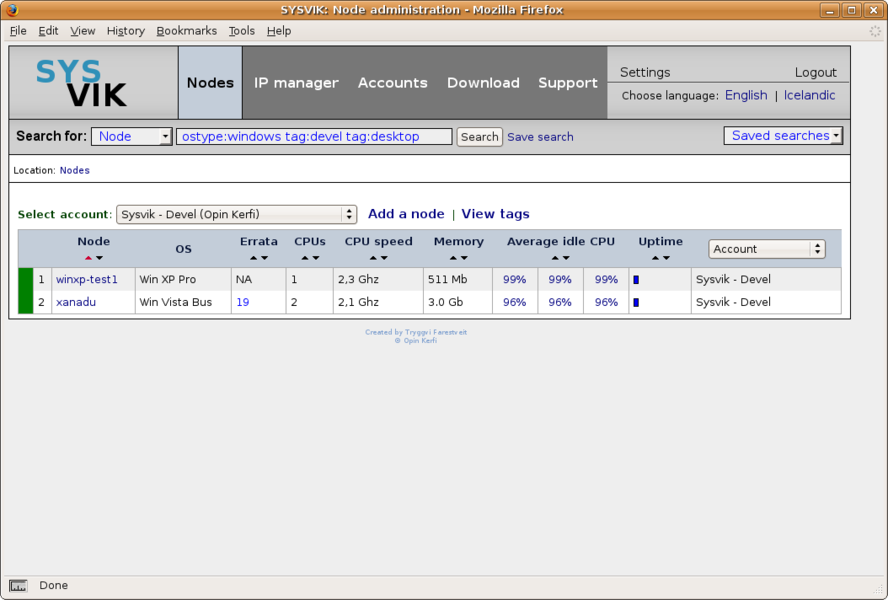888x600 pixels.
Task: Expand the Select account dropdown
Action: point(236,214)
